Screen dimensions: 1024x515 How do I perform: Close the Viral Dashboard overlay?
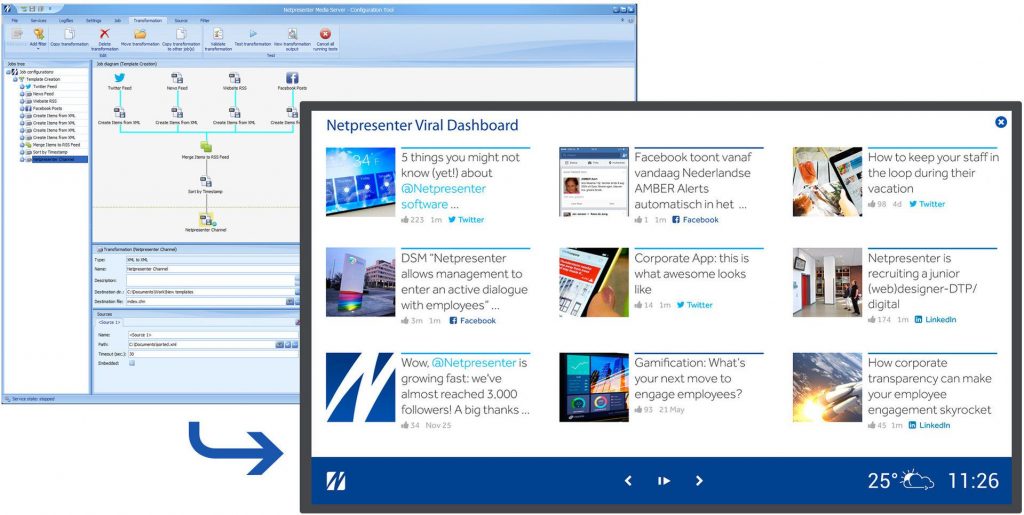click(1000, 122)
